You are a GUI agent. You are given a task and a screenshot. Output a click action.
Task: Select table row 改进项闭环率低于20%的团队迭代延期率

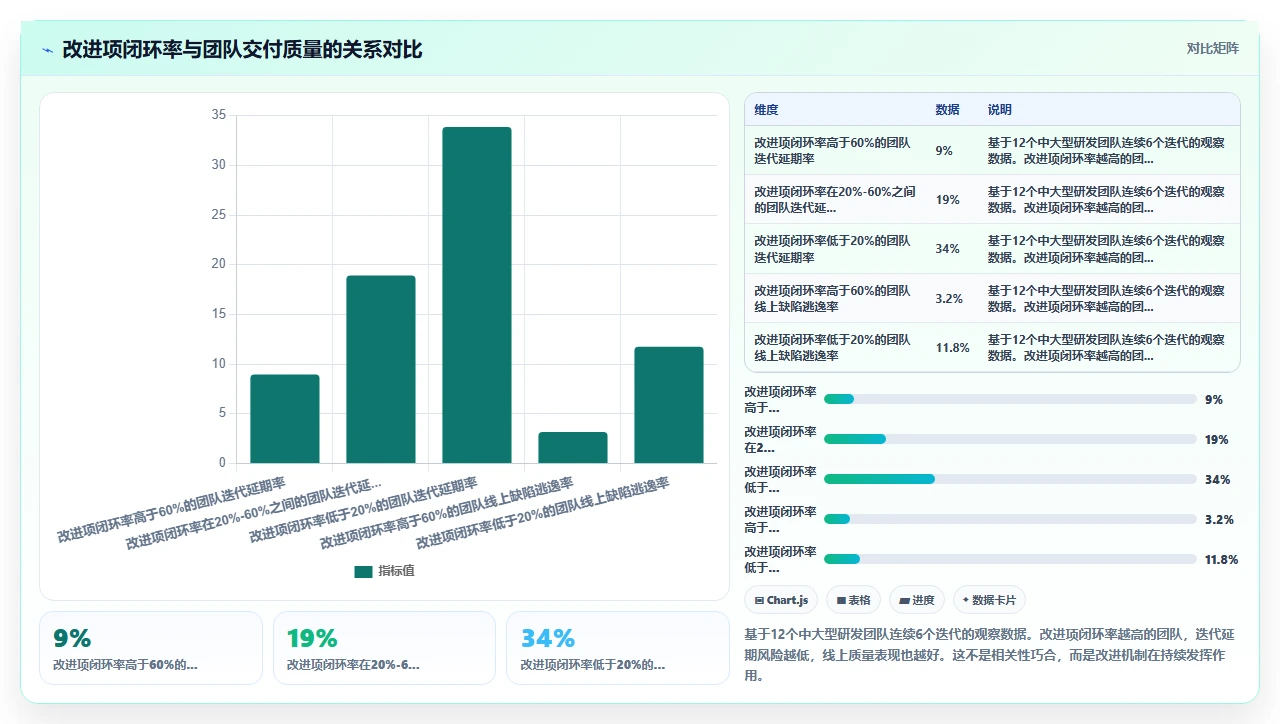click(992, 249)
